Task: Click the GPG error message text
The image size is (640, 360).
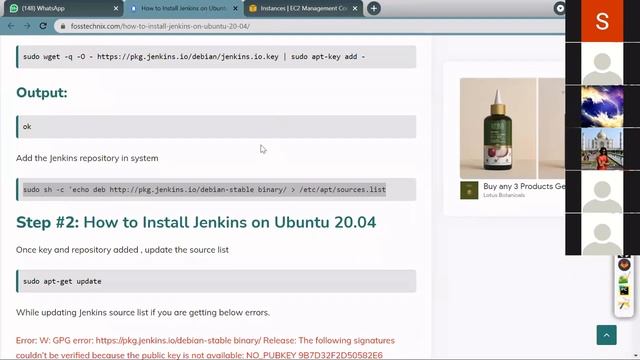Action: tap(205, 347)
